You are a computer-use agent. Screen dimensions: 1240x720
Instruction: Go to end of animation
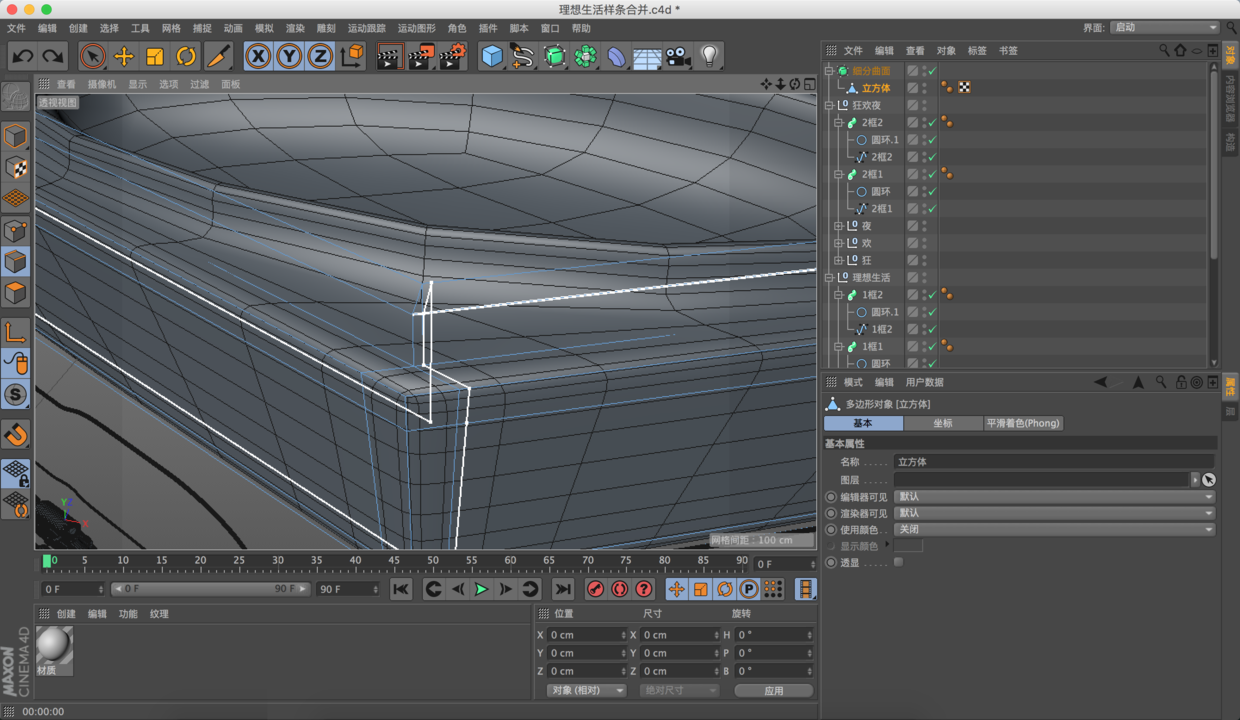coord(563,589)
